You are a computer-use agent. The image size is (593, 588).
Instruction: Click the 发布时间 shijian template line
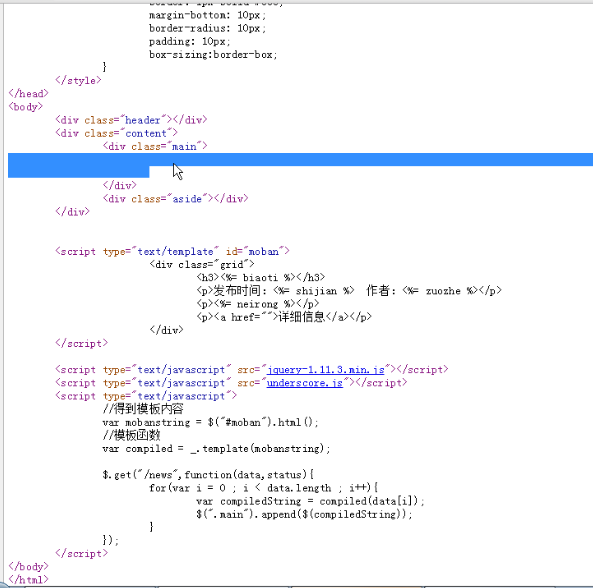[349, 291]
